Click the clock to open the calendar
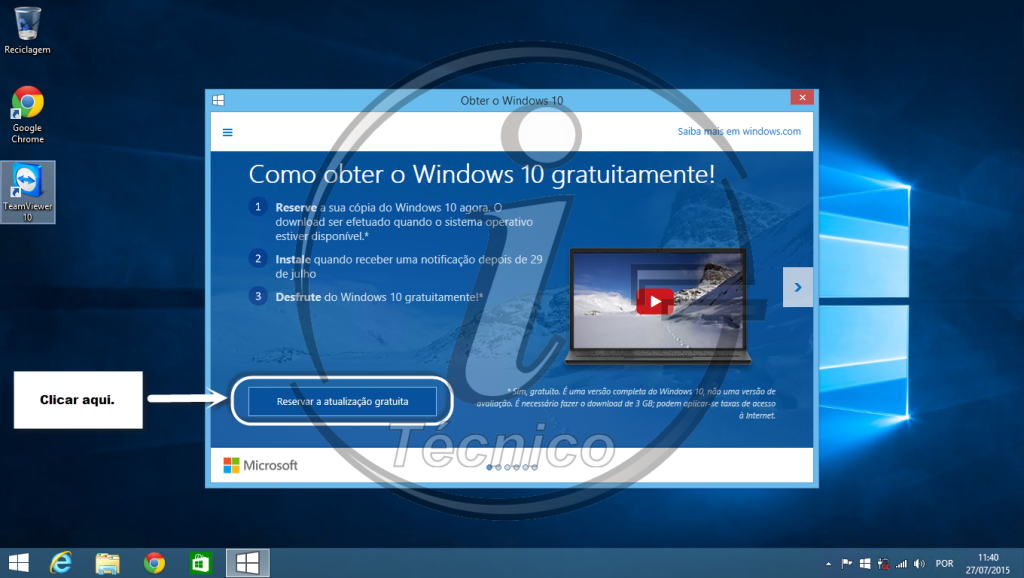Image resolution: width=1024 pixels, height=578 pixels. [x=986, y=562]
